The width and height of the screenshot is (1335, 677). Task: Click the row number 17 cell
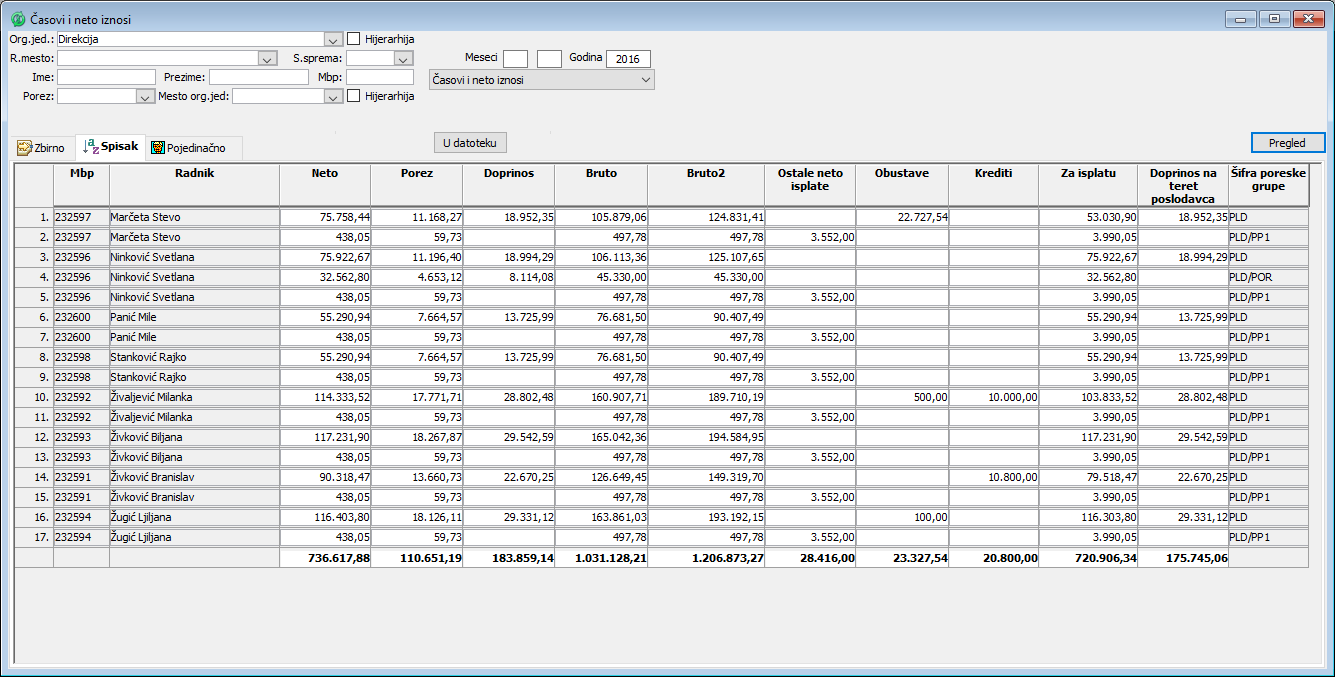coord(34,537)
